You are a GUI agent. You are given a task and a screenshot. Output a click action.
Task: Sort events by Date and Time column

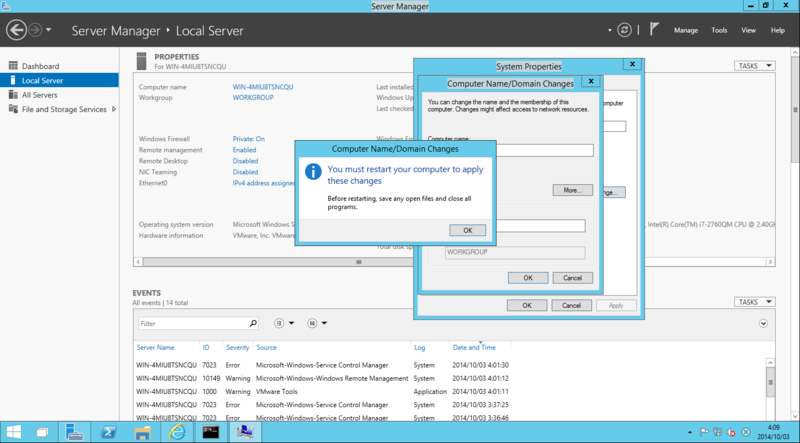[474, 347]
